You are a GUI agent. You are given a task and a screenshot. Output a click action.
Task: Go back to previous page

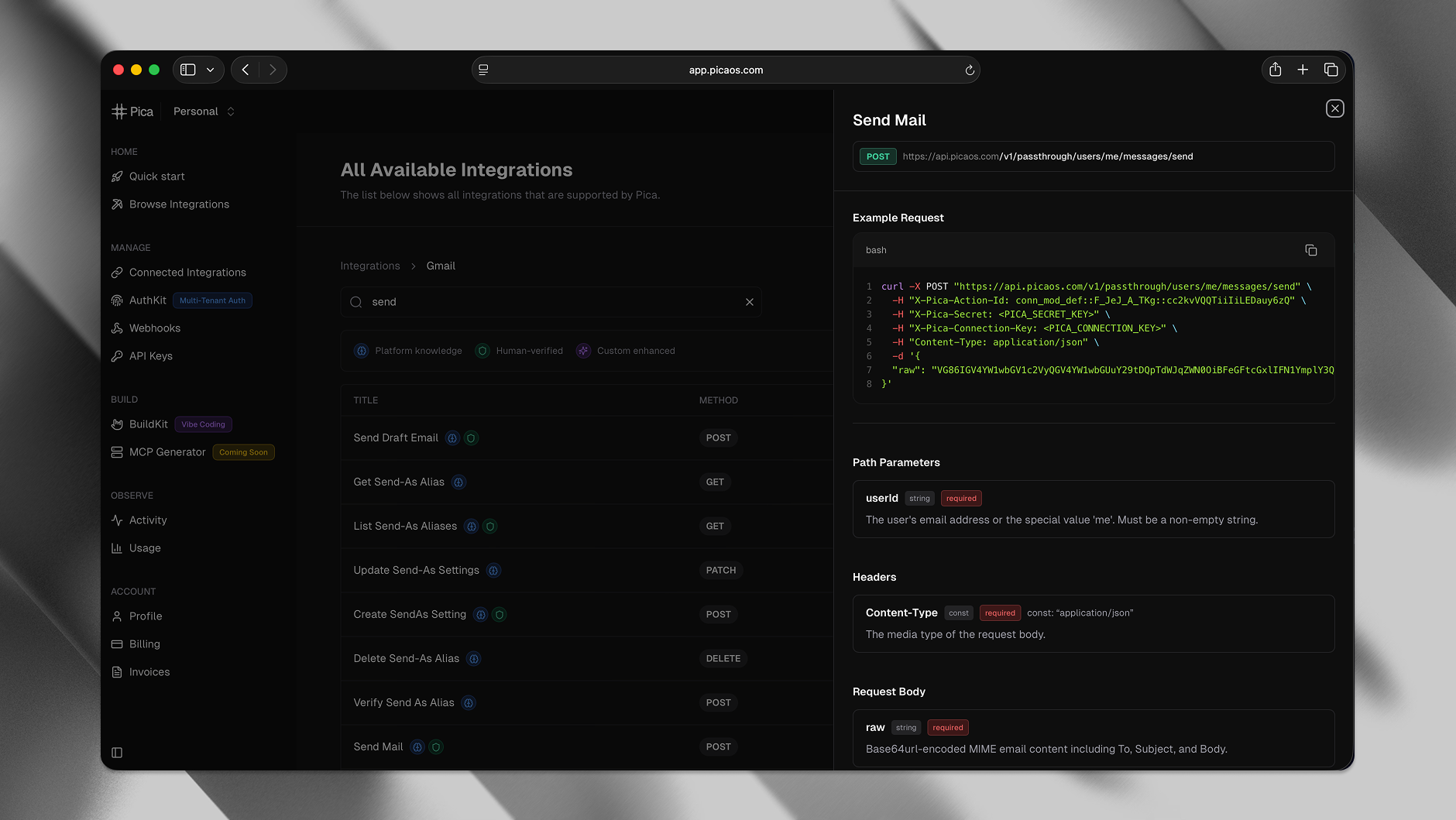(246, 70)
